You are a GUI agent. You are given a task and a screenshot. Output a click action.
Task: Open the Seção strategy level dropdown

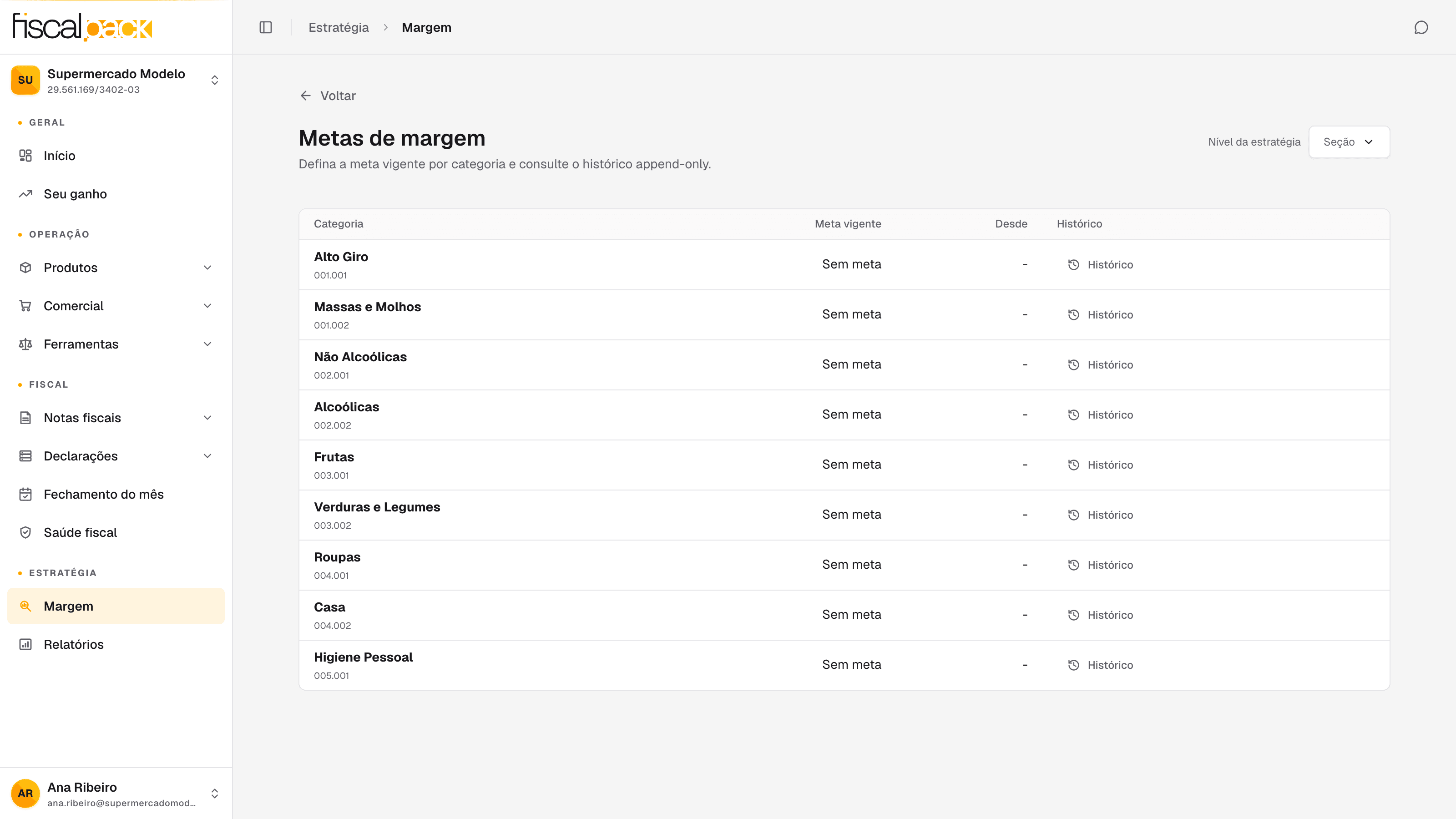click(x=1349, y=142)
